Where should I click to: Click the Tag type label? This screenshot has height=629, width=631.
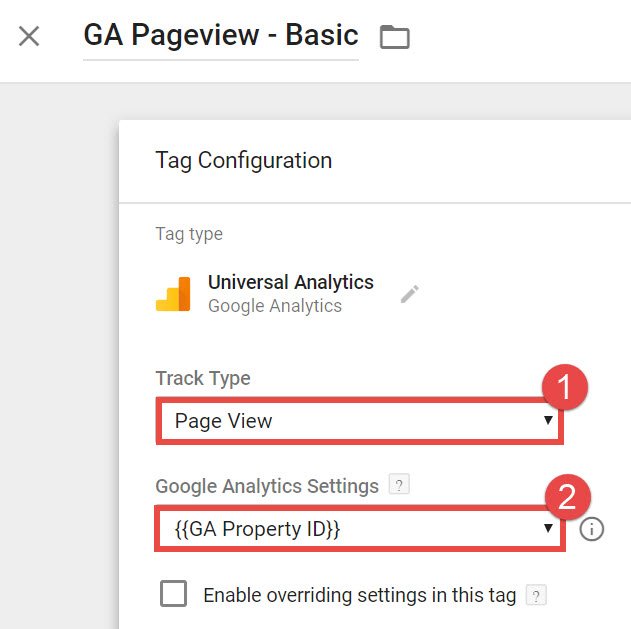[x=189, y=234]
